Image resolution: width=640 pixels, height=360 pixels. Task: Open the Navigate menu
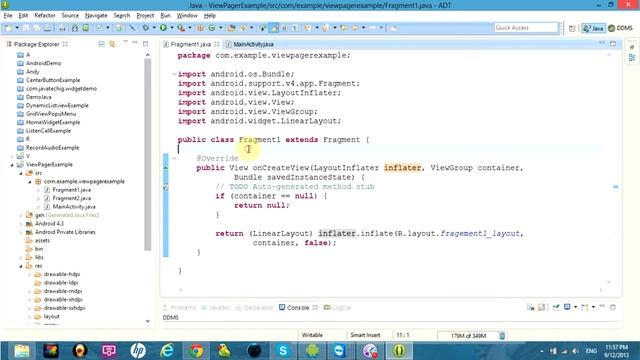click(96, 16)
